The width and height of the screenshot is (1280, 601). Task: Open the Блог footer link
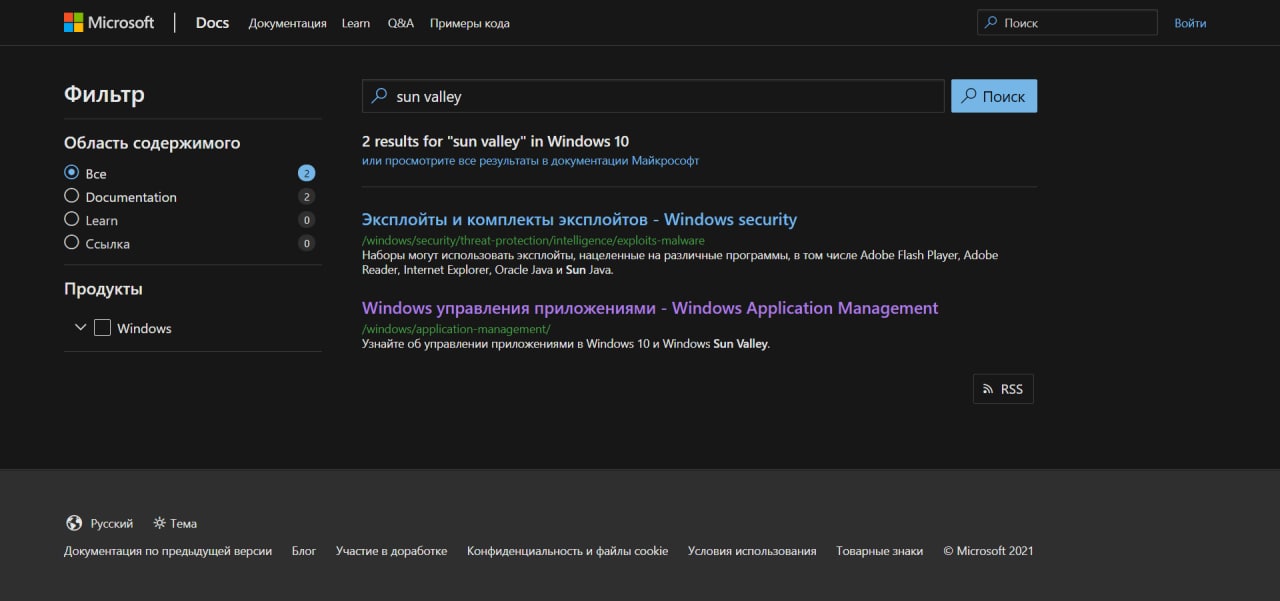click(x=304, y=551)
